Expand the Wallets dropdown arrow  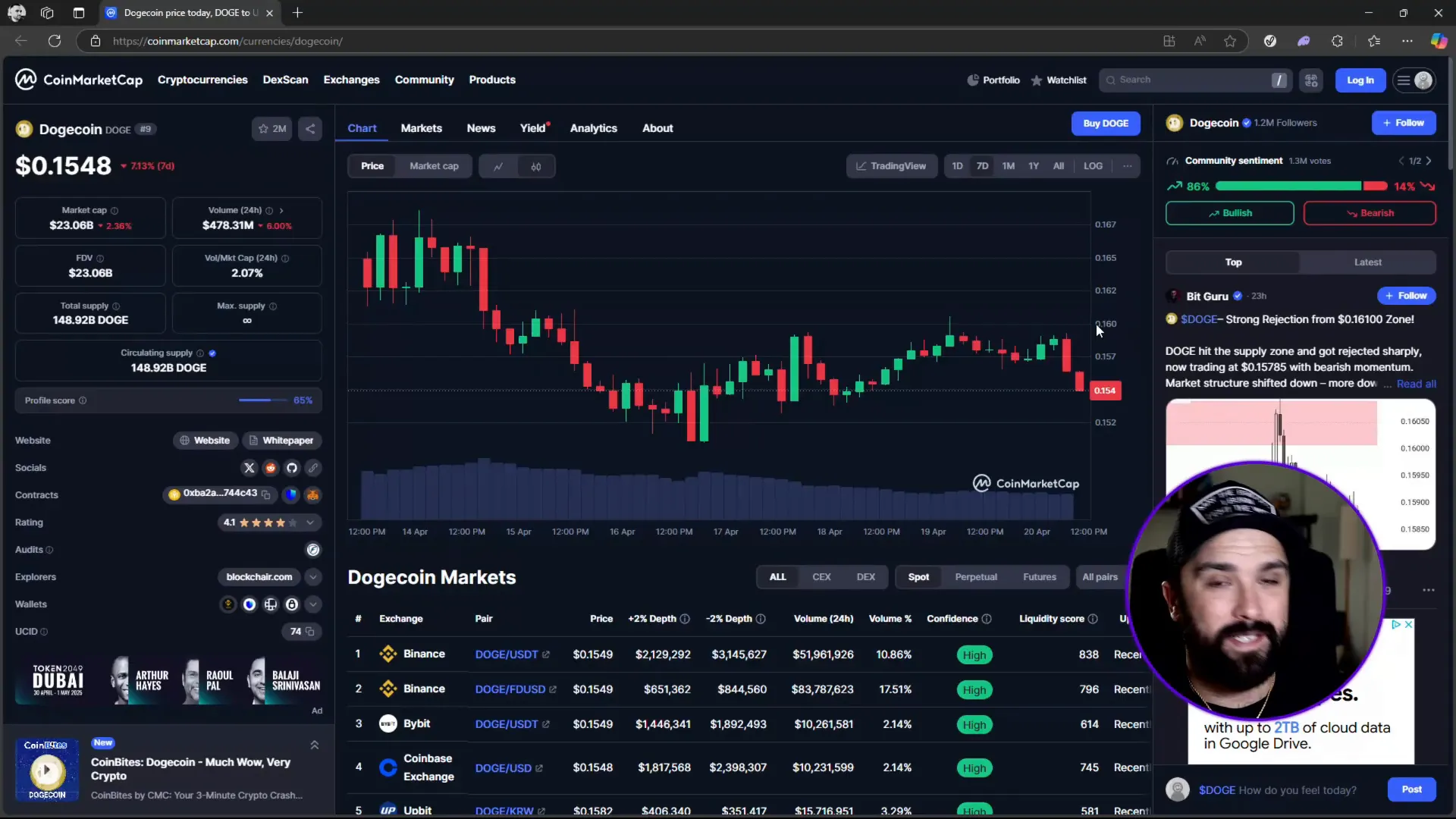point(313,604)
